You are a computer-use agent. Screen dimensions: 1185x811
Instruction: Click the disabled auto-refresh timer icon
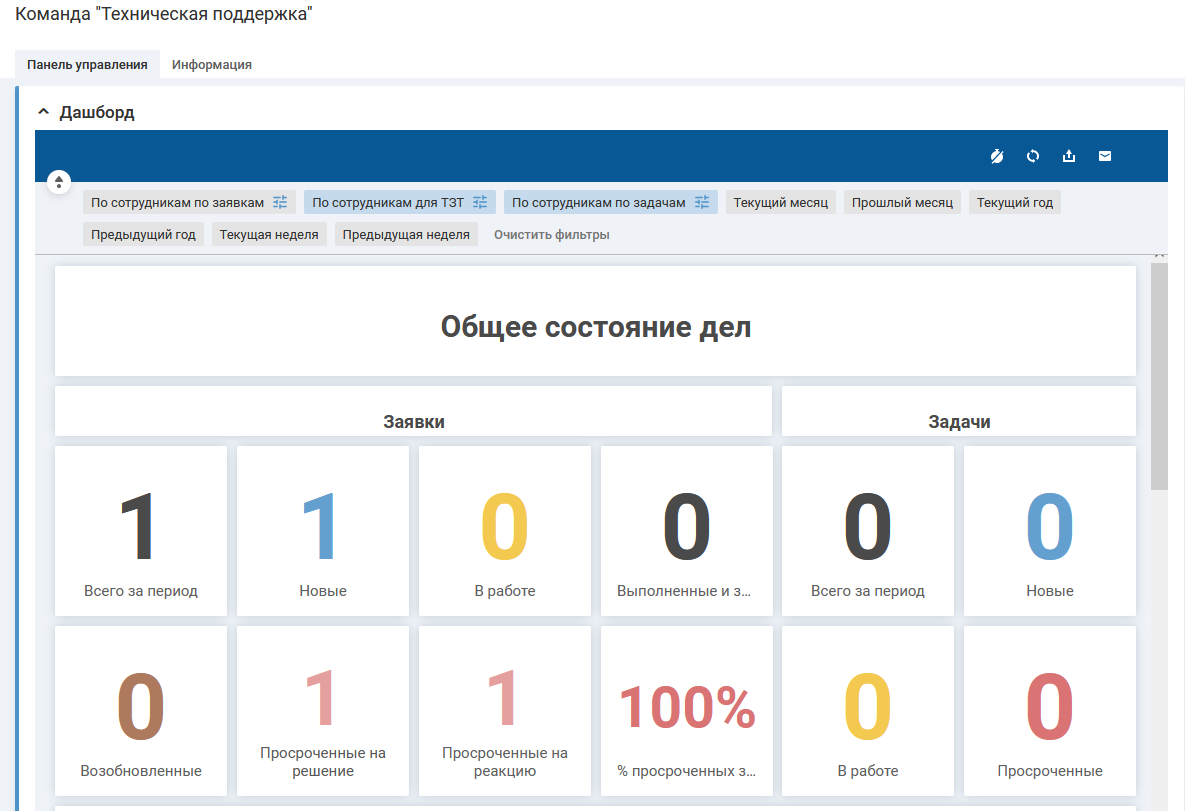[997, 156]
